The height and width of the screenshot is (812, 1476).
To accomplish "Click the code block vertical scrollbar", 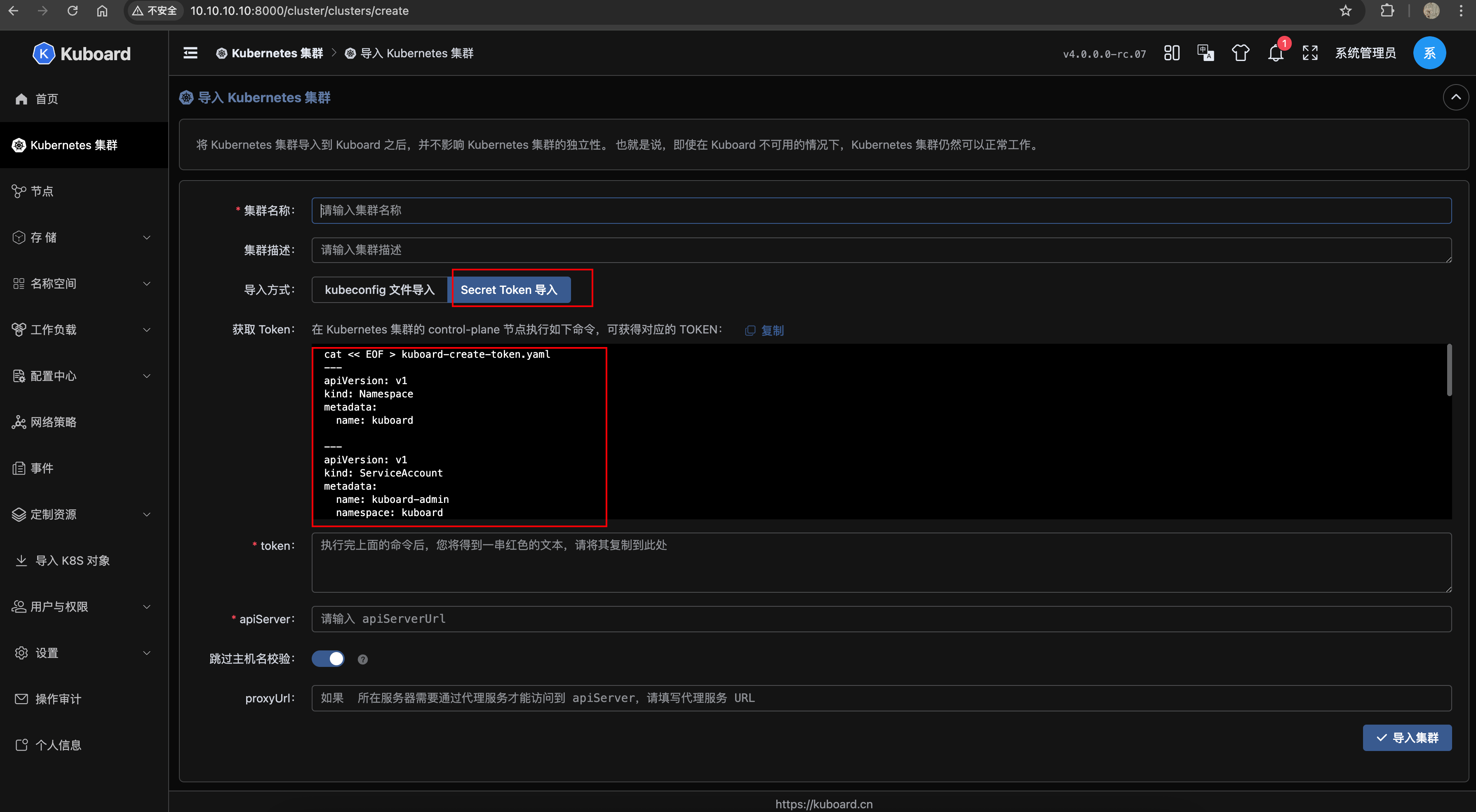I will click(1449, 370).
